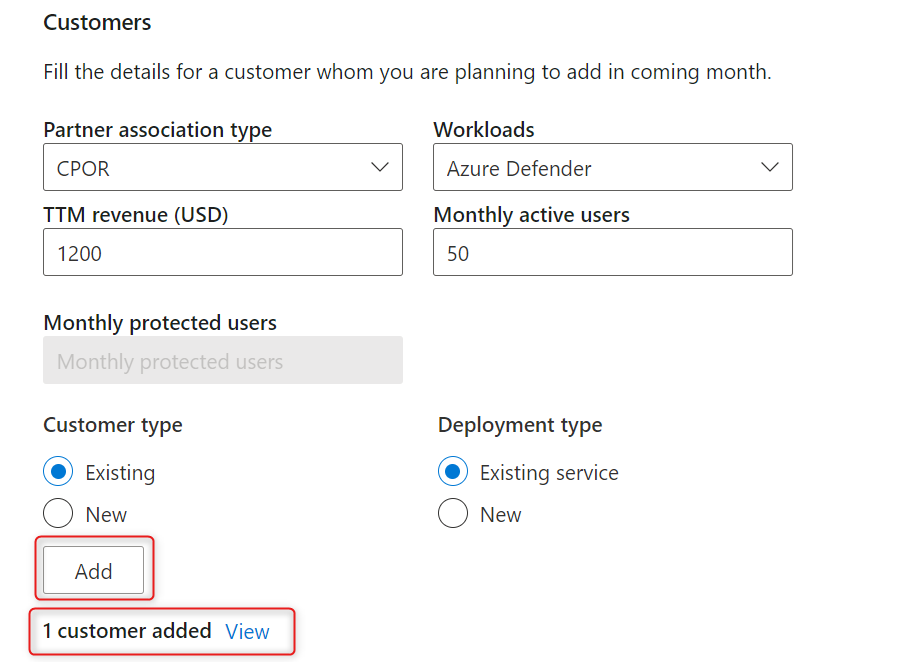Click the Workloads field label

(x=483, y=130)
